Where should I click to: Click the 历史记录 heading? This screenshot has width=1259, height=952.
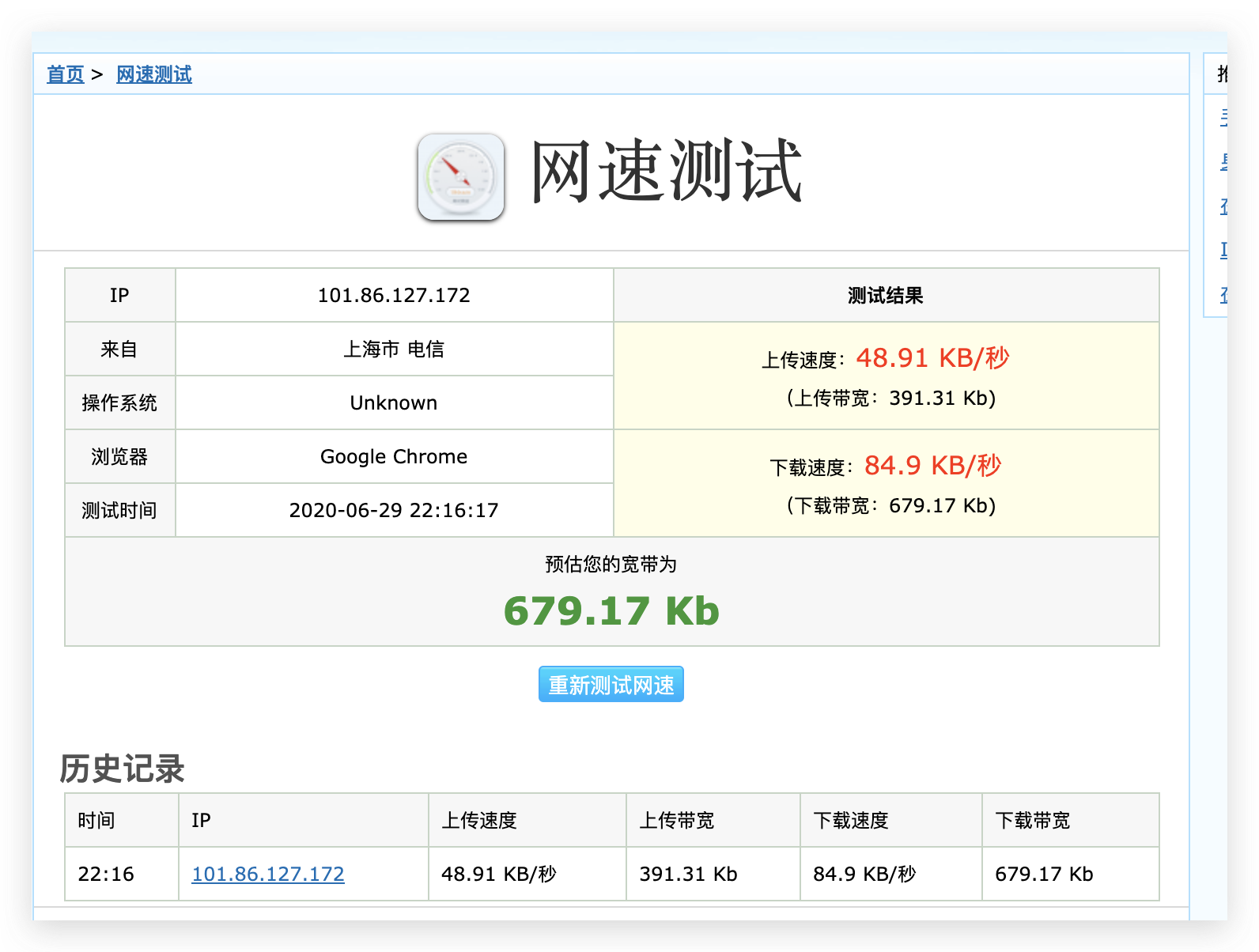(122, 769)
